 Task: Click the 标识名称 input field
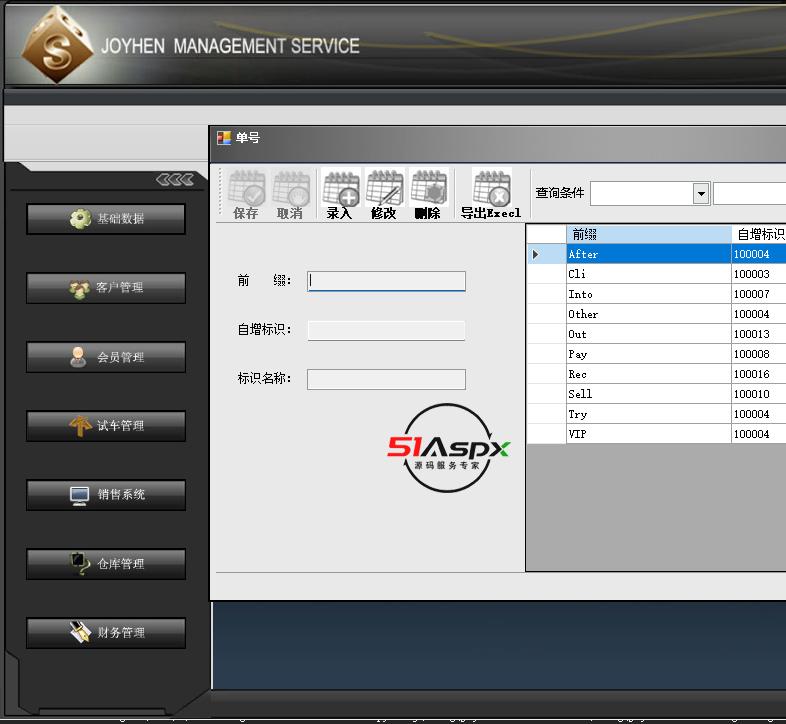point(386,380)
